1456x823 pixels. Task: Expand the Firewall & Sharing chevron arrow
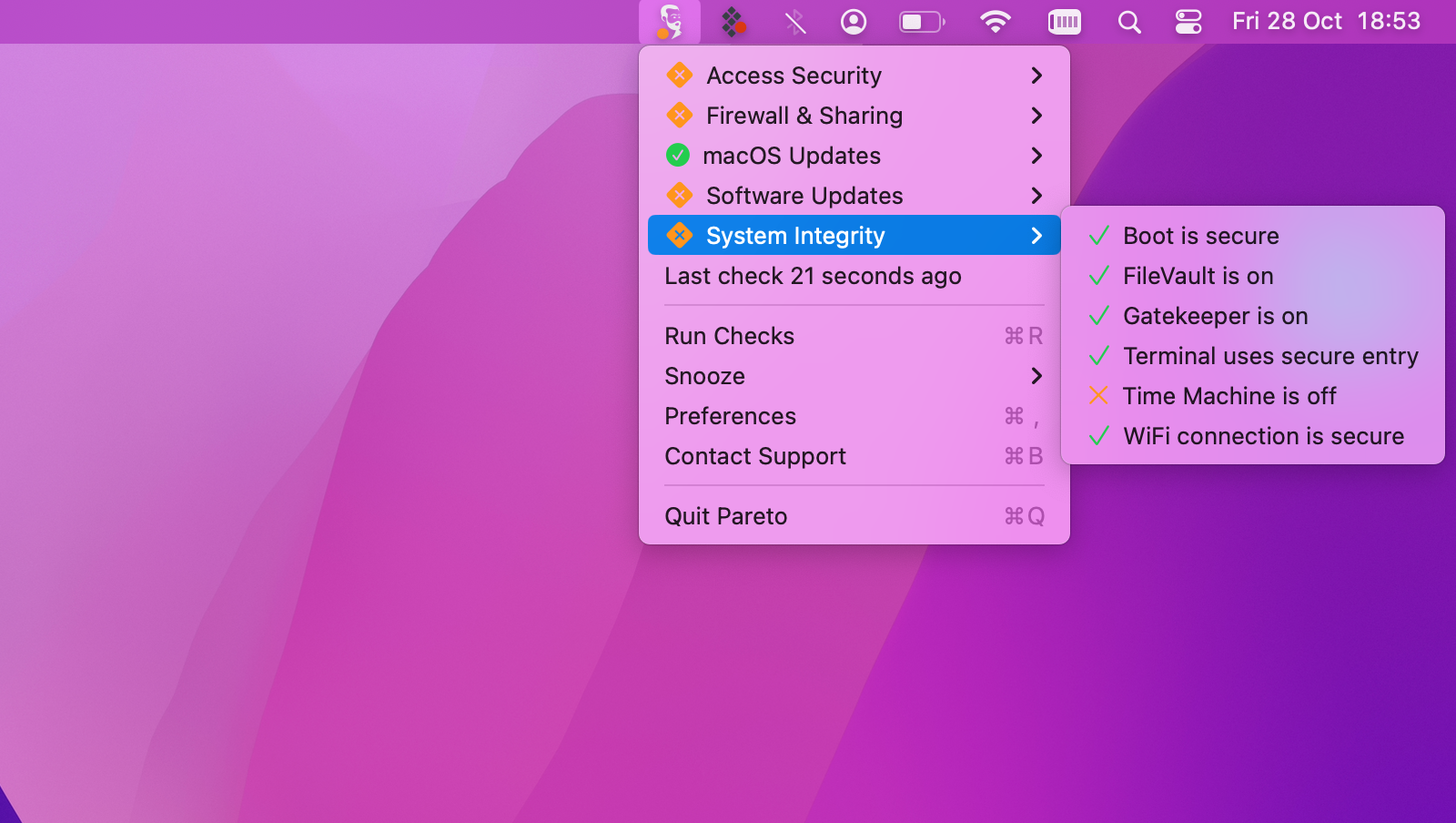1036,116
